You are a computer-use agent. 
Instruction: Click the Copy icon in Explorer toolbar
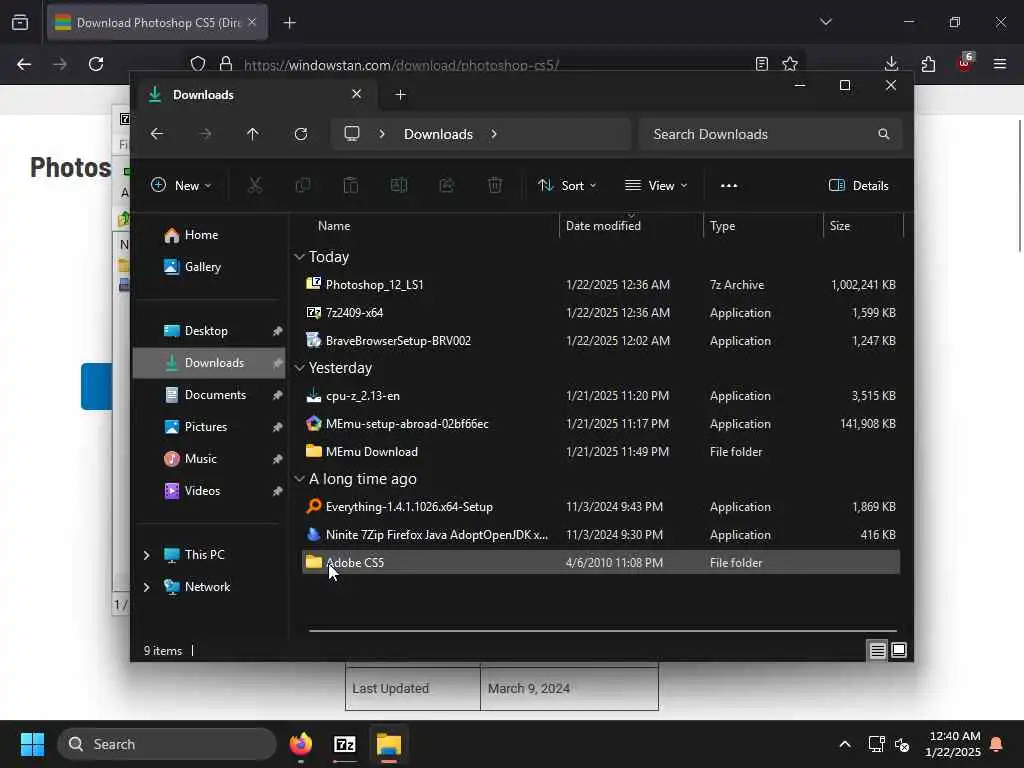(303, 185)
